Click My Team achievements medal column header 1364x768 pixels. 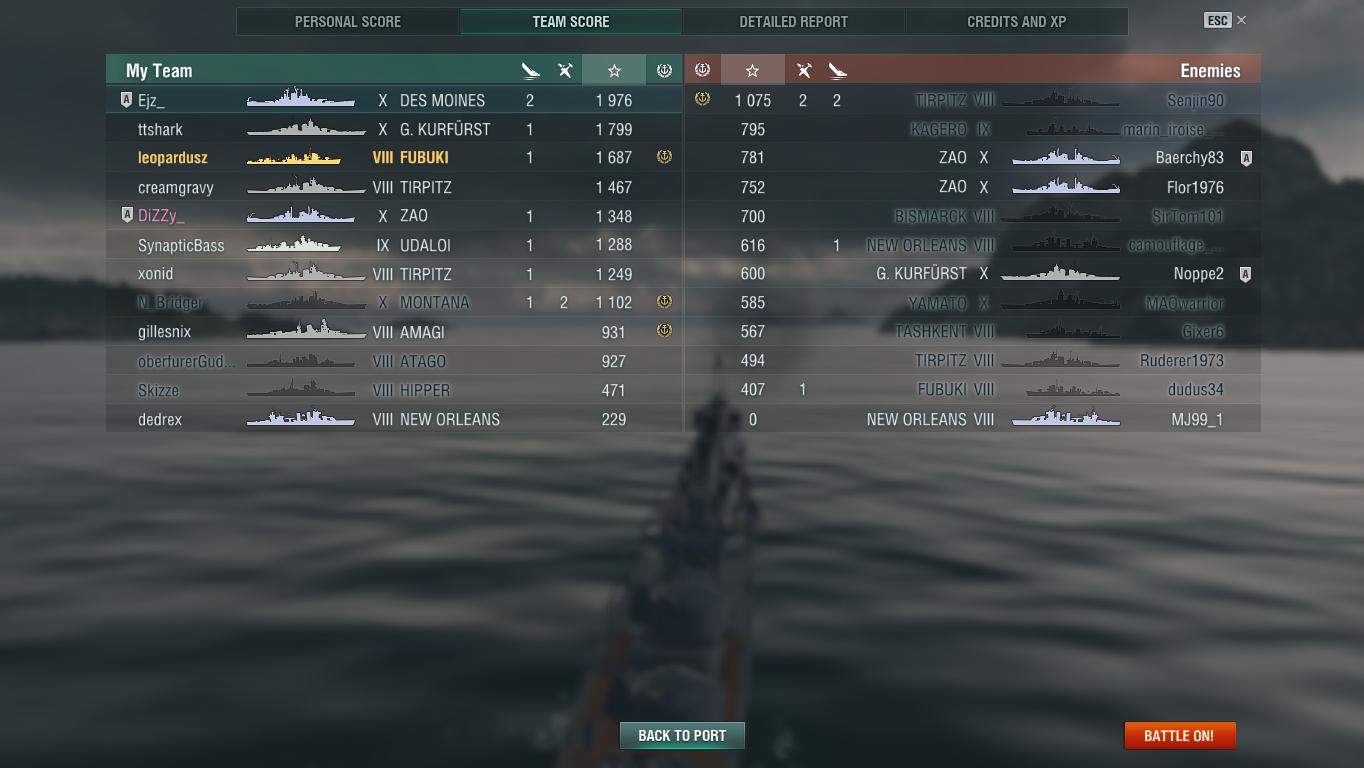(x=664, y=70)
